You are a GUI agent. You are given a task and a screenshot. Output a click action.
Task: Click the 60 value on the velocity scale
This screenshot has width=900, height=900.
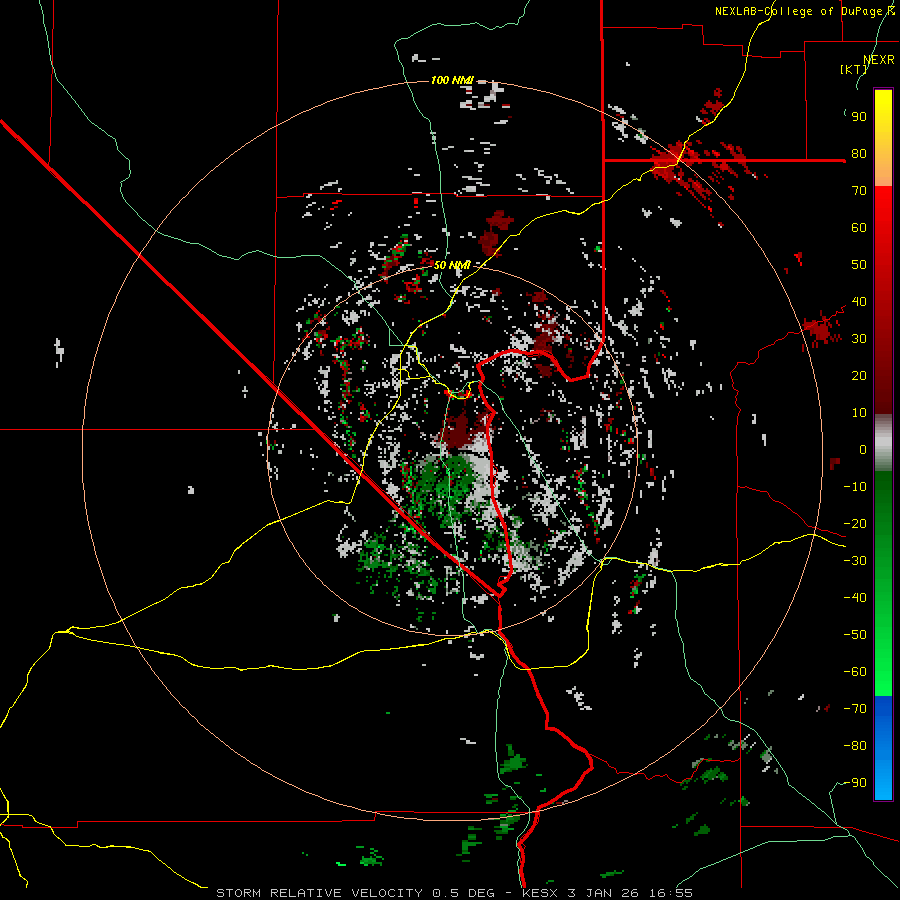pyautogui.click(x=859, y=228)
